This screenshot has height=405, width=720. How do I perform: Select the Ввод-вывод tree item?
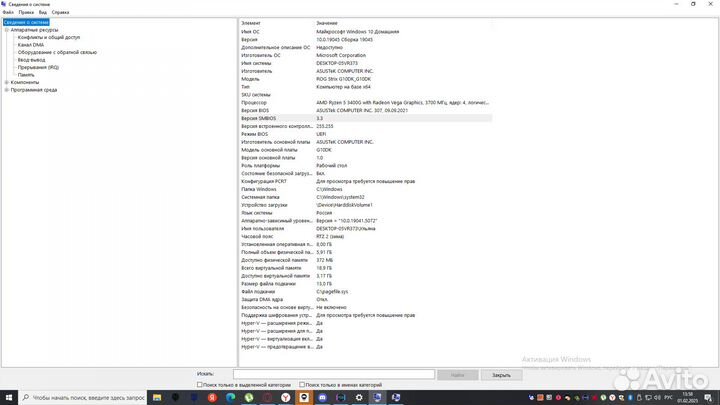31,60
